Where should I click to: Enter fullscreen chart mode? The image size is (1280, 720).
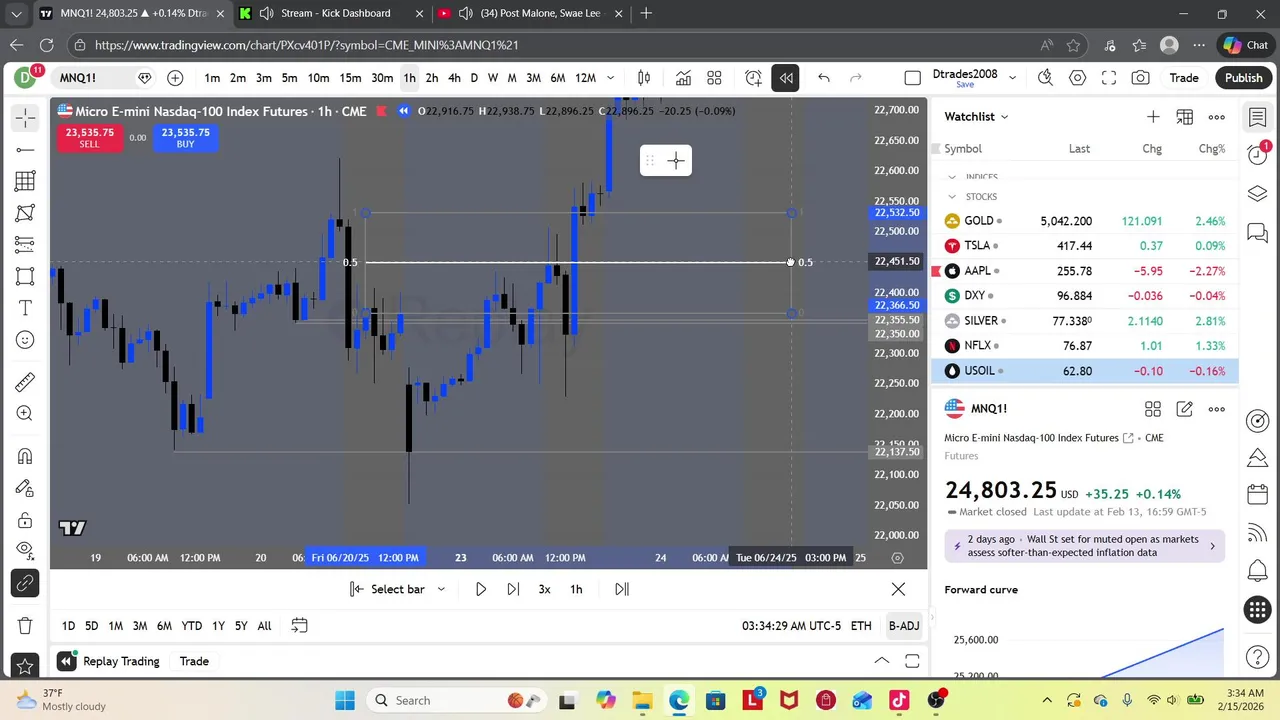[x=1109, y=78]
